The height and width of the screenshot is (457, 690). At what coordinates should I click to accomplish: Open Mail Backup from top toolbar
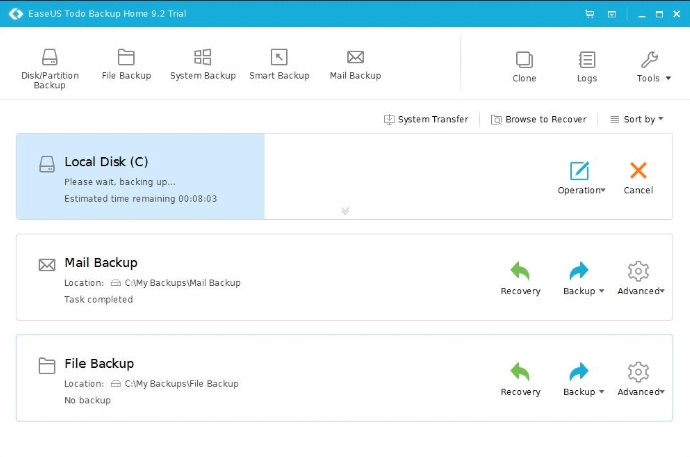(356, 64)
